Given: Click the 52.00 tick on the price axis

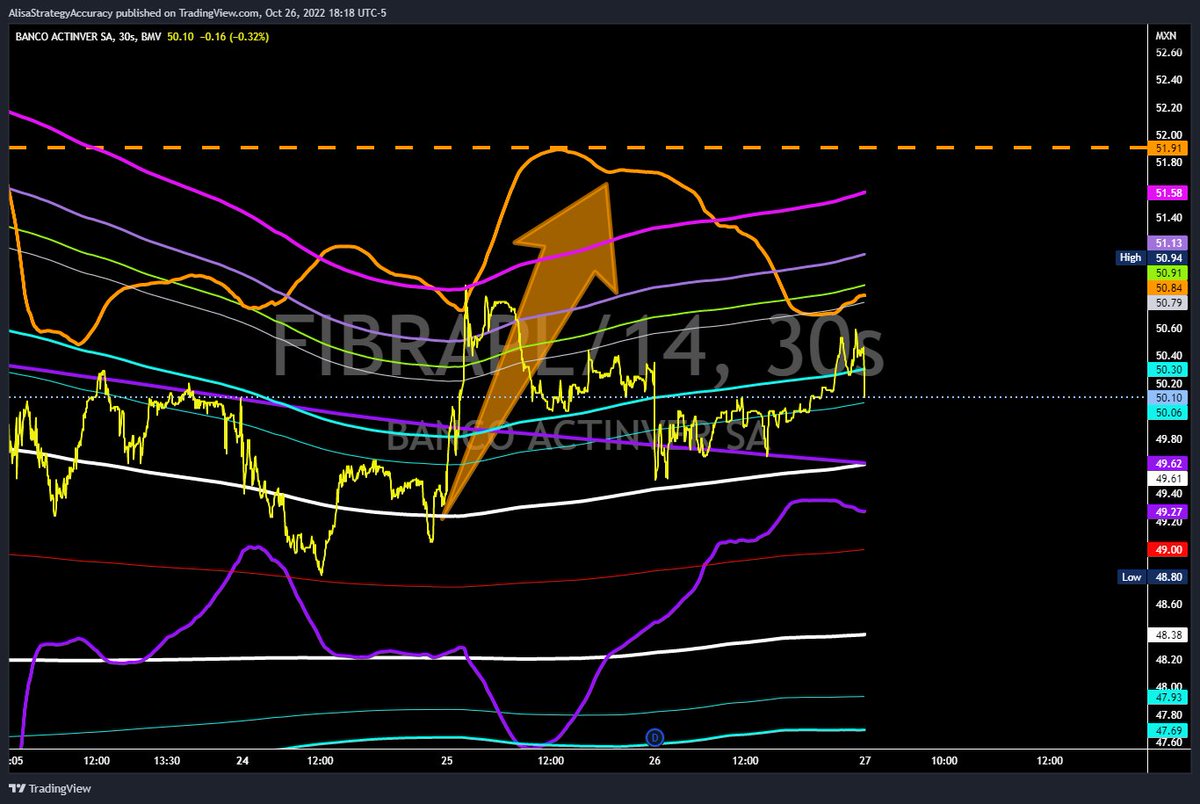Looking at the screenshot, I should tap(1168, 135).
